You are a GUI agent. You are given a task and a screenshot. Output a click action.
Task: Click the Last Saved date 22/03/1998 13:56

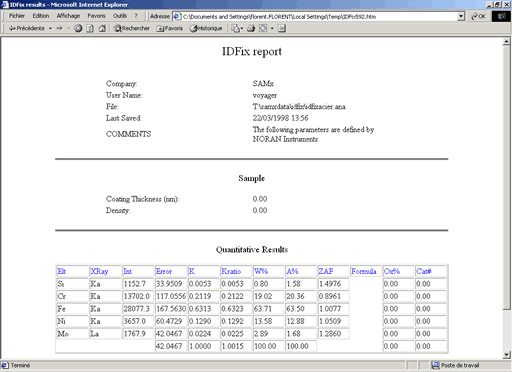coord(280,118)
